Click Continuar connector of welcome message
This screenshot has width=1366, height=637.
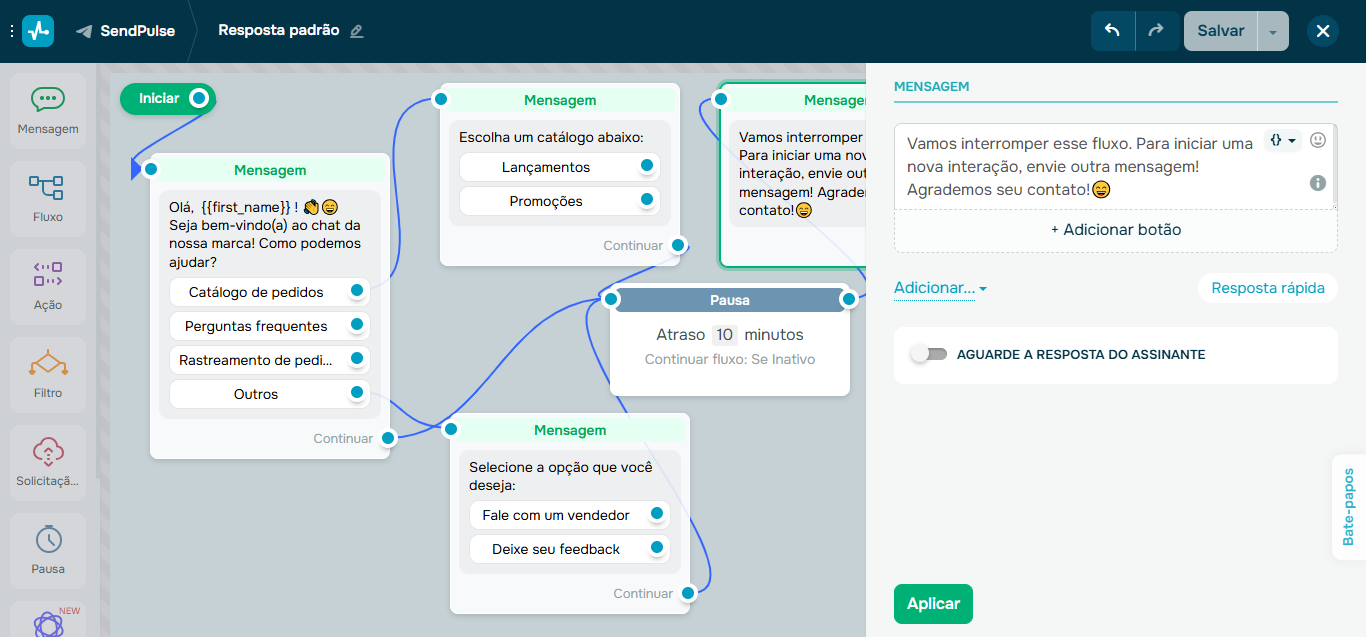point(389,438)
